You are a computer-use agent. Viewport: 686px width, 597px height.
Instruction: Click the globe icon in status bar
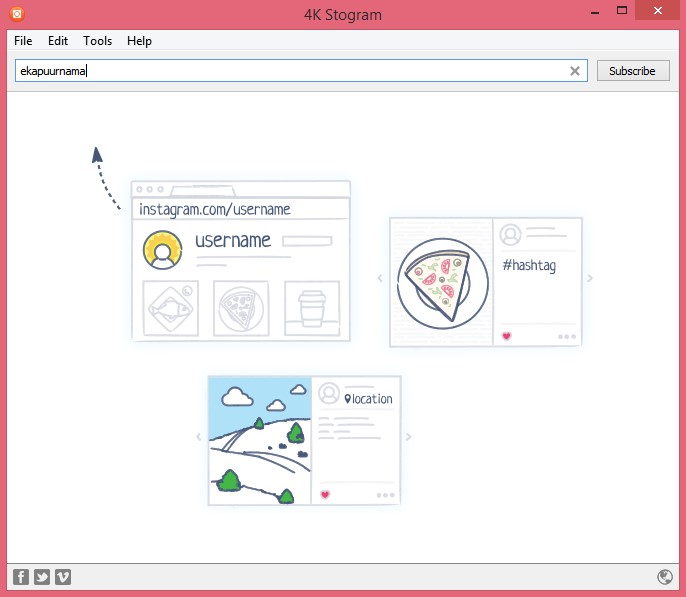click(665, 577)
